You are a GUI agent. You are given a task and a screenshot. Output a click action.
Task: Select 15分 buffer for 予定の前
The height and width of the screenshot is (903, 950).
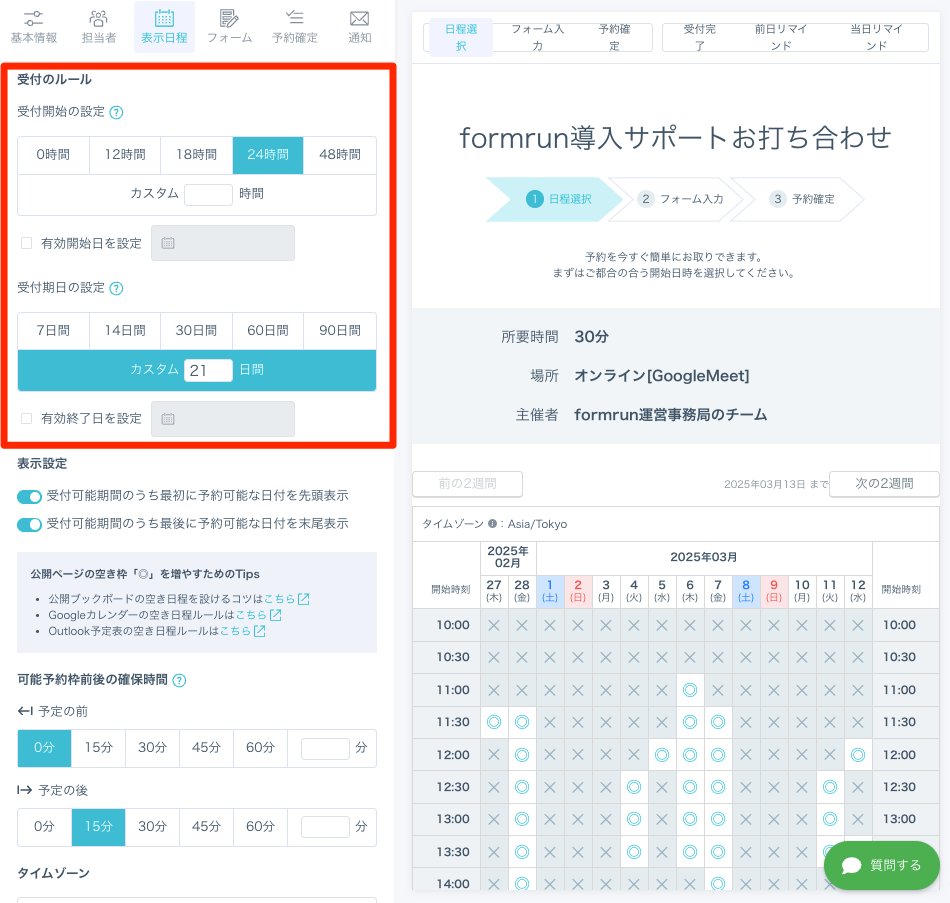98,748
